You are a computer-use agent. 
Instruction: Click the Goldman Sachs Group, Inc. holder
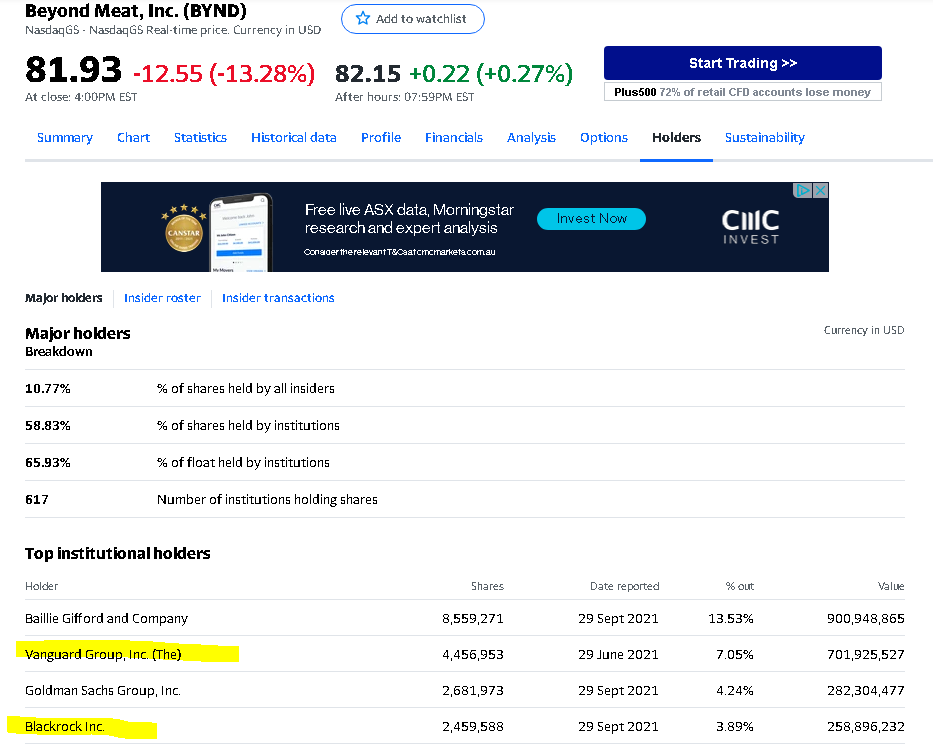[103, 691]
